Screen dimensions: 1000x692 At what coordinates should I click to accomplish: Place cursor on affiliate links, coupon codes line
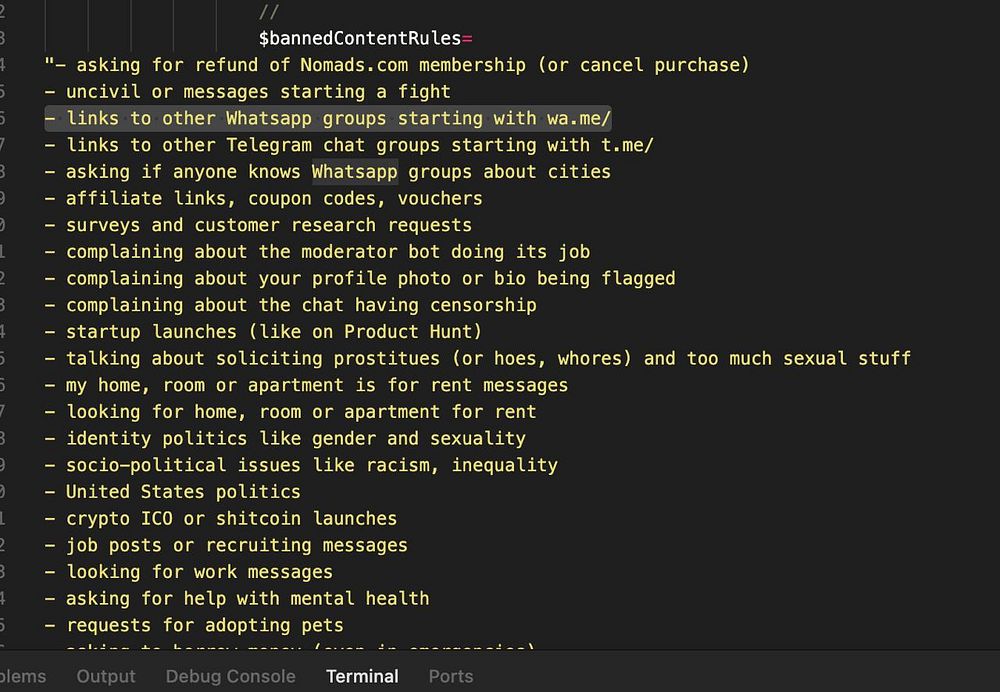(x=274, y=198)
